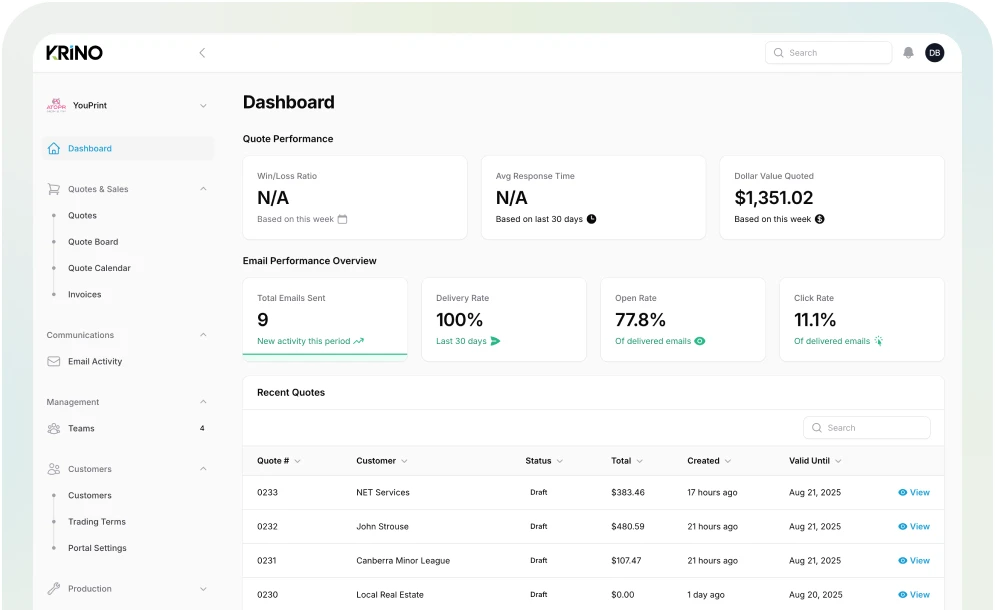
Task: Click the NET Services customer name
Action: (x=383, y=493)
